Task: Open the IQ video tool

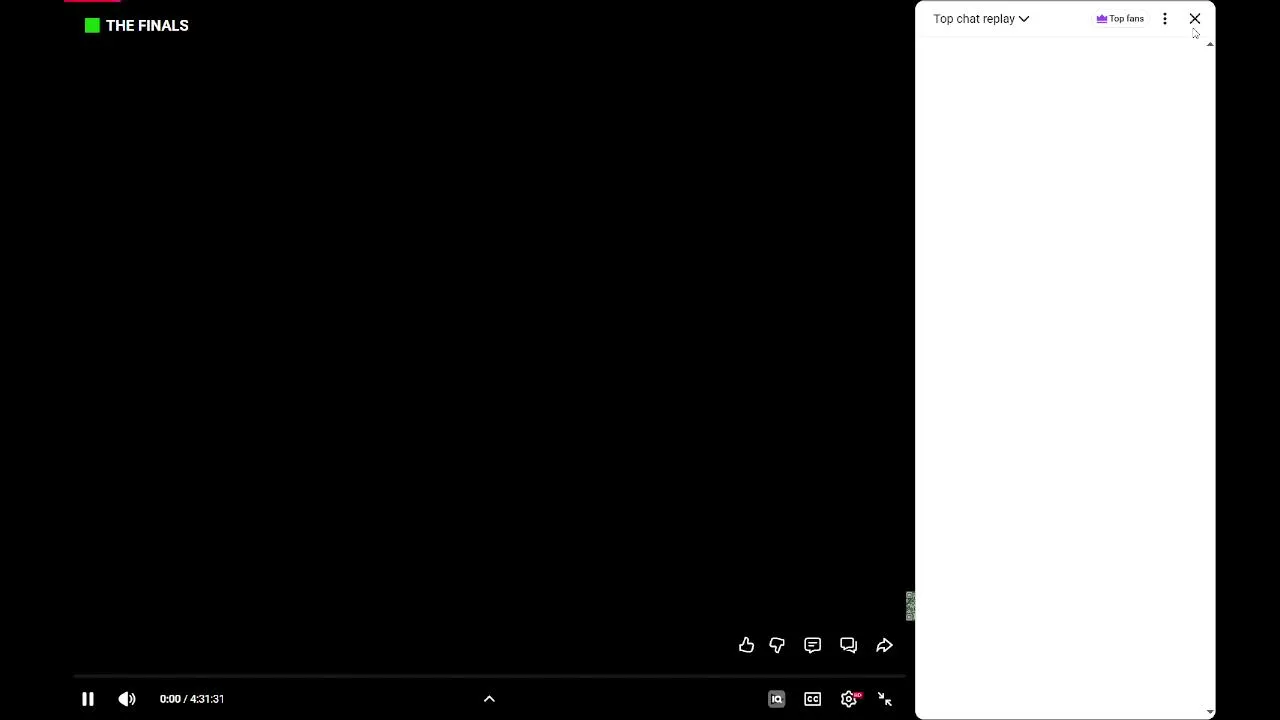Action: [x=777, y=699]
